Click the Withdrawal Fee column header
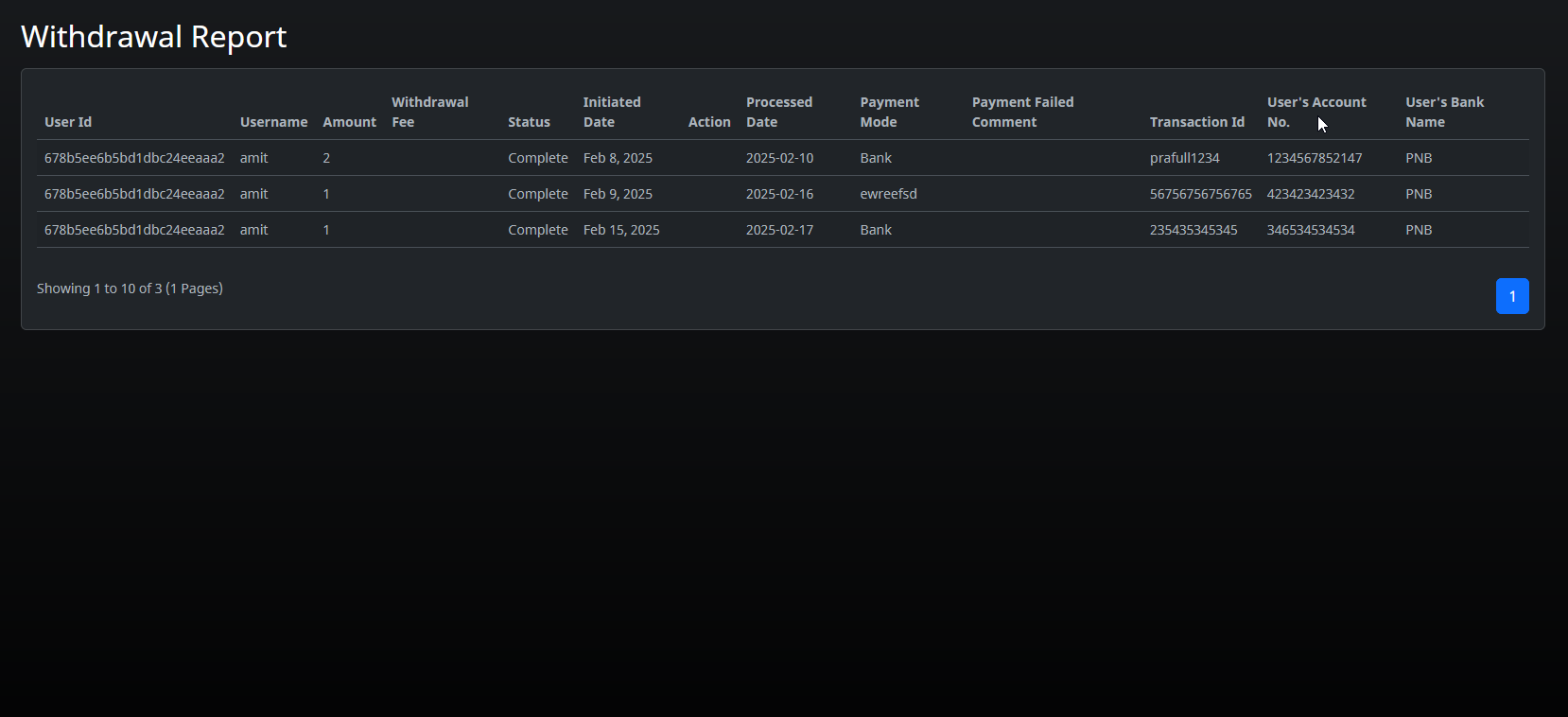1568x717 pixels. pos(429,112)
